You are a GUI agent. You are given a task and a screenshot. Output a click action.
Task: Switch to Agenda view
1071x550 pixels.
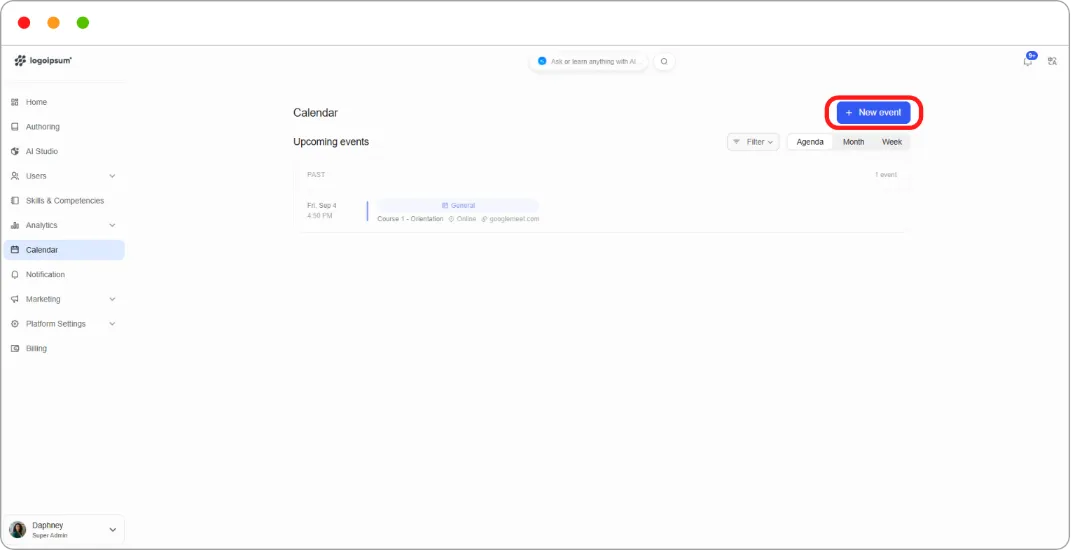(x=810, y=142)
